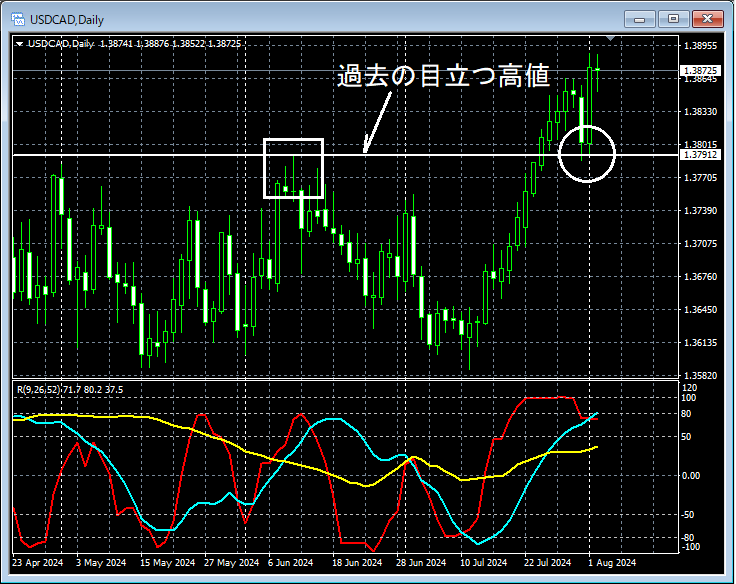The image size is (736, 584).
Task: Click the indicator scale value 0.00
Action: pyautogui.click(x=690, y=476)
